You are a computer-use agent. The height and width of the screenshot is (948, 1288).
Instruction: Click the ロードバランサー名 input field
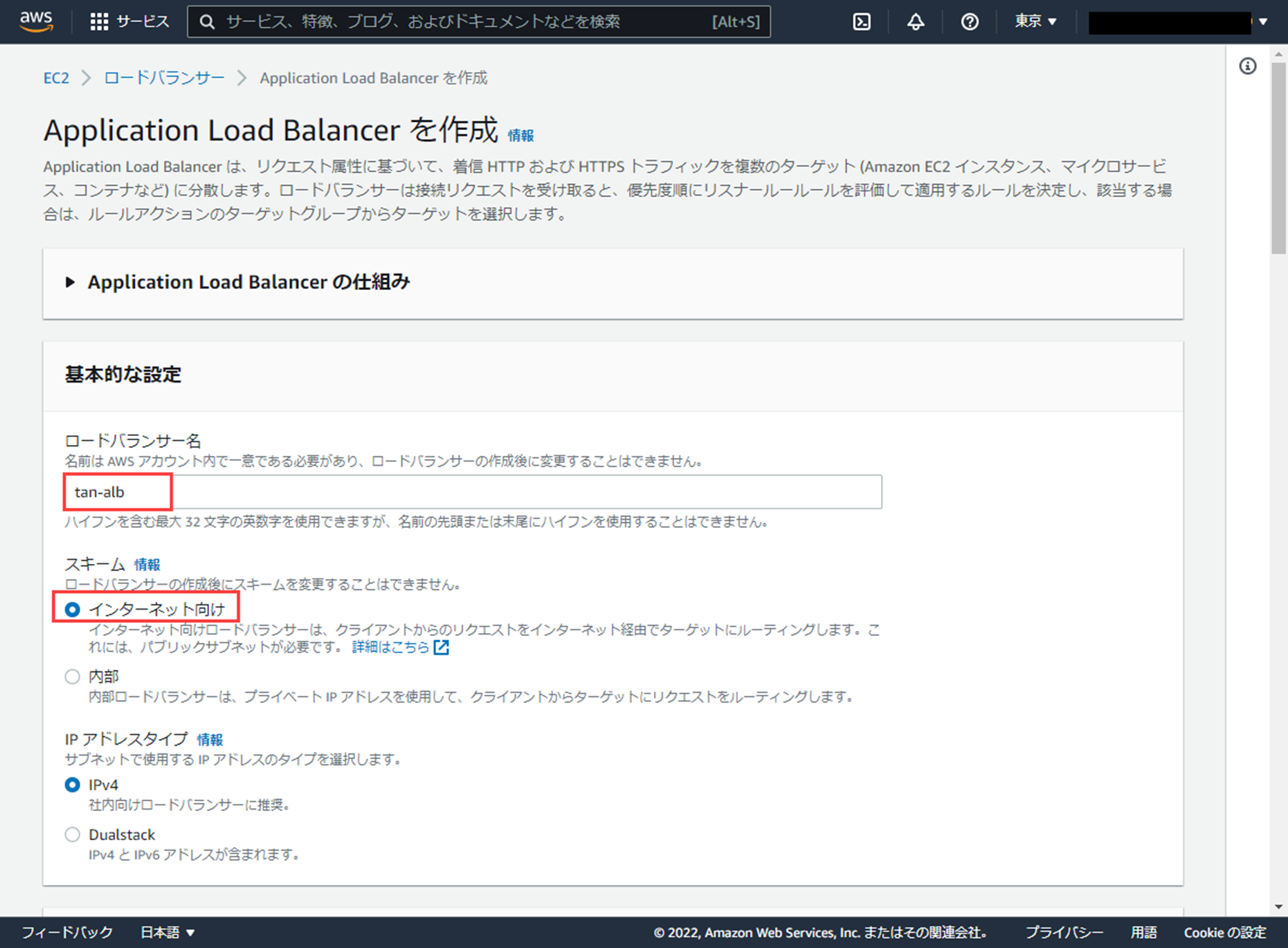[473, 492]
